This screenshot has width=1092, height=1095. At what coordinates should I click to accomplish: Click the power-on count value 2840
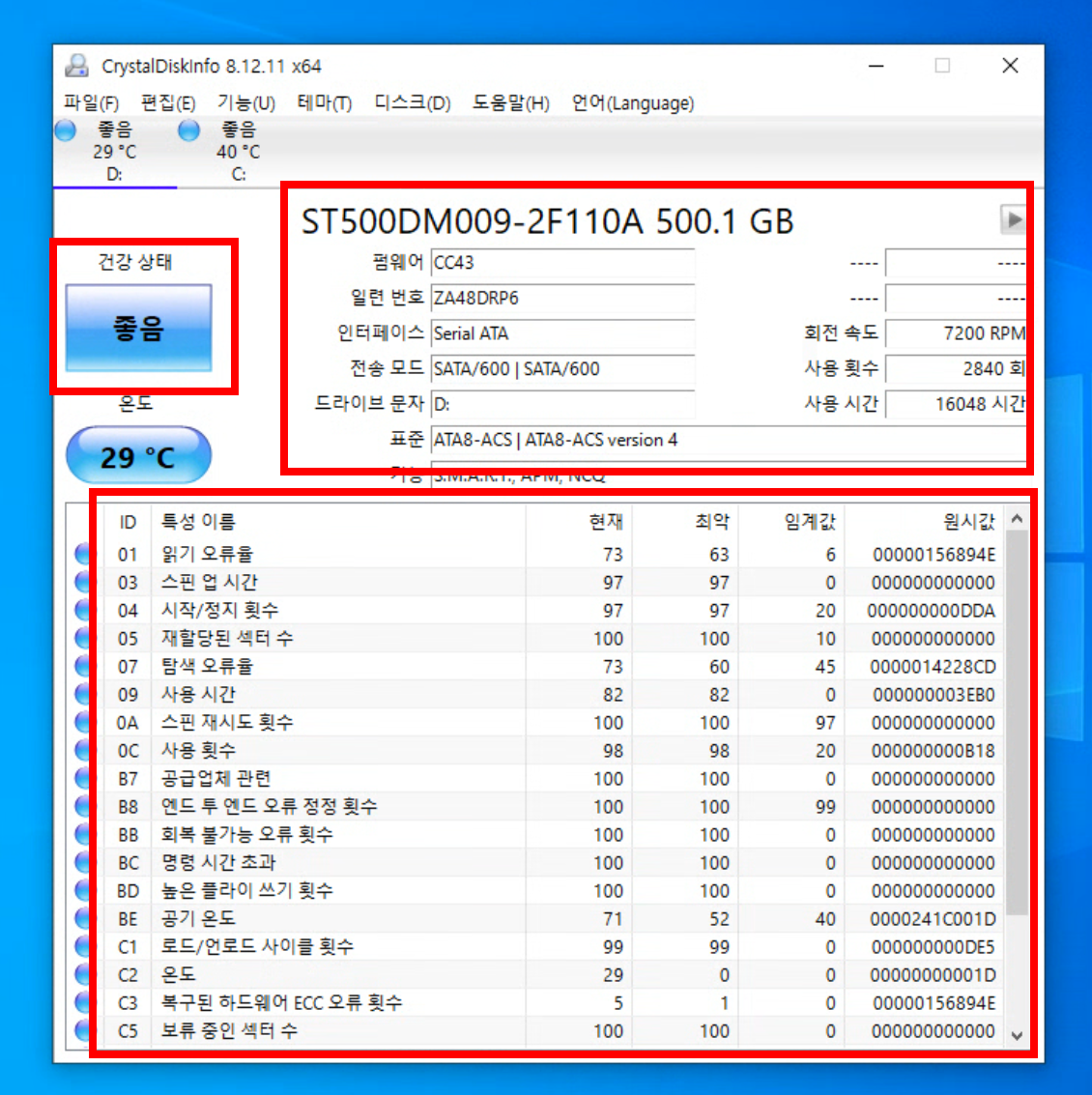click(956, 369)
